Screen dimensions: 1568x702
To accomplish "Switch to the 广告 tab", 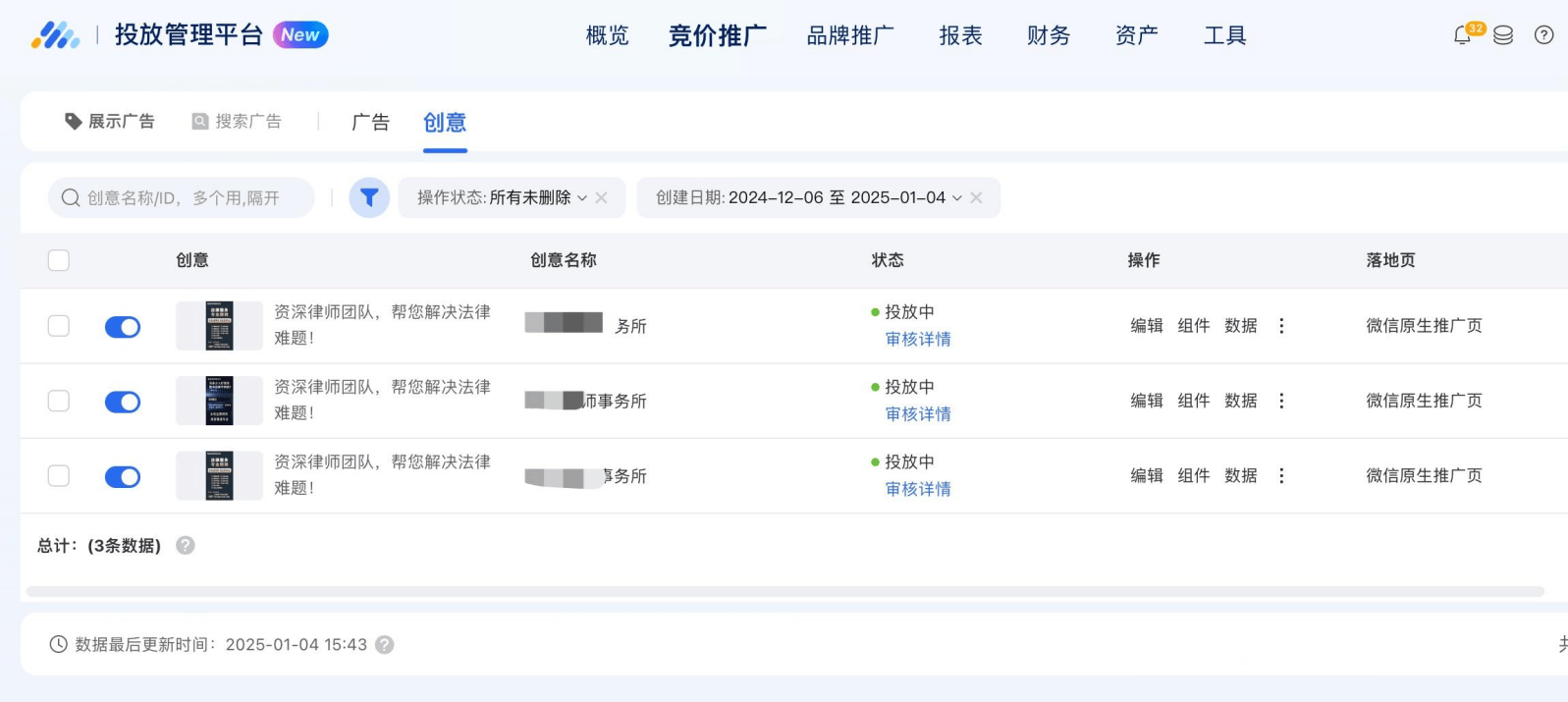I will (x=370, y=123).
